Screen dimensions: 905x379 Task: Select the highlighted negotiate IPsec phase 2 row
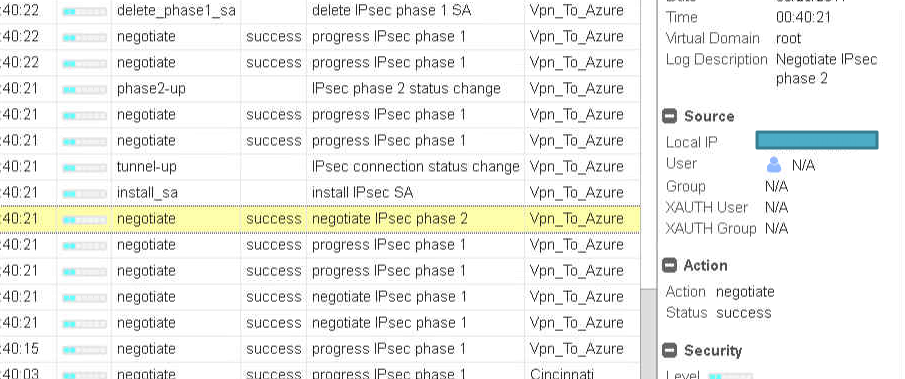[320, 219]
